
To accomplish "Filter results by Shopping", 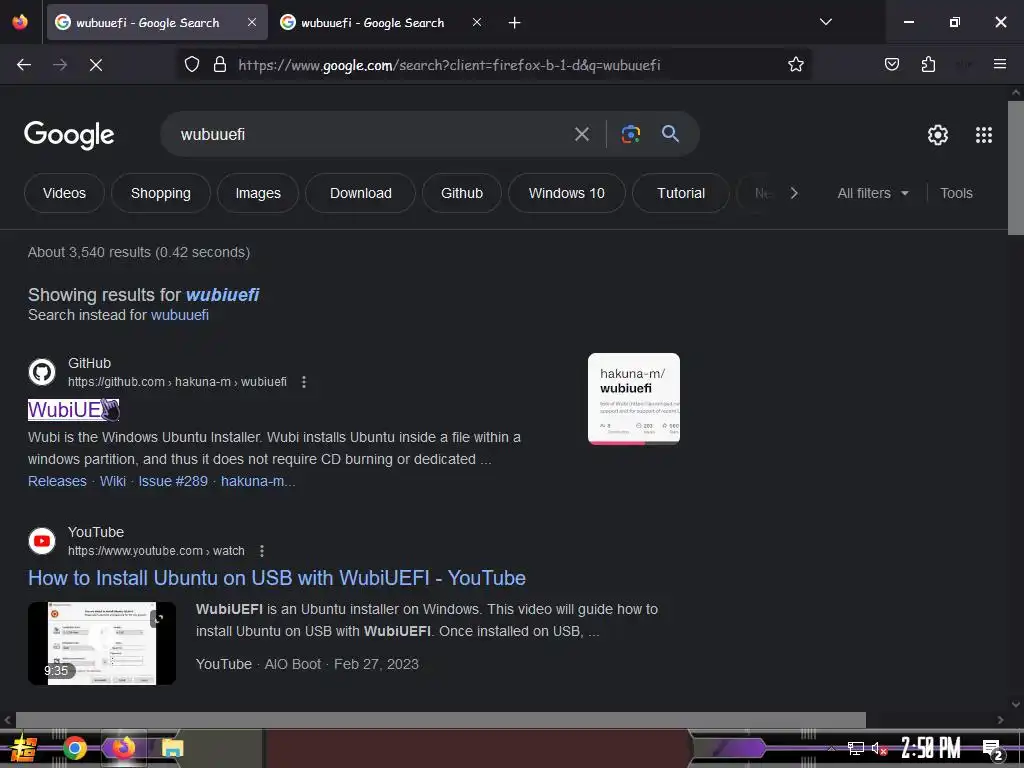I will tap(161, 193).
